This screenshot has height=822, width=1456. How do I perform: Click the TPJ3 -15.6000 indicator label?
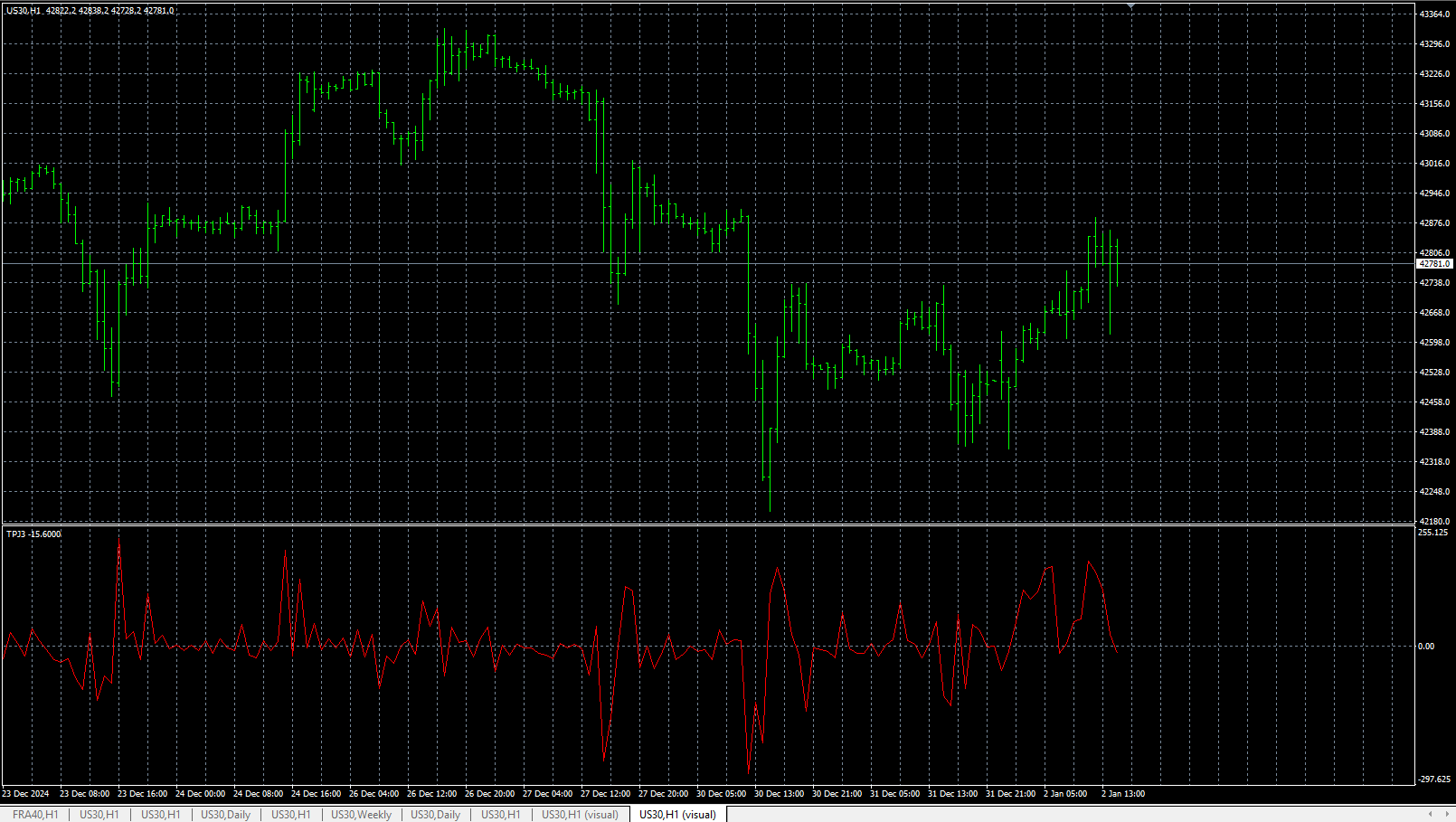[33, 534]
